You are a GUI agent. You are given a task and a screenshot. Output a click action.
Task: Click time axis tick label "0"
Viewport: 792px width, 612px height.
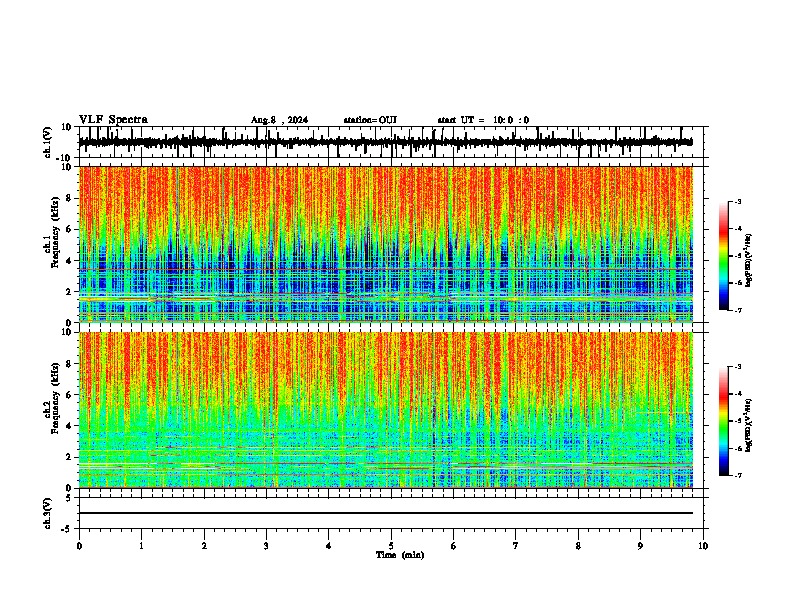[79, 546]
